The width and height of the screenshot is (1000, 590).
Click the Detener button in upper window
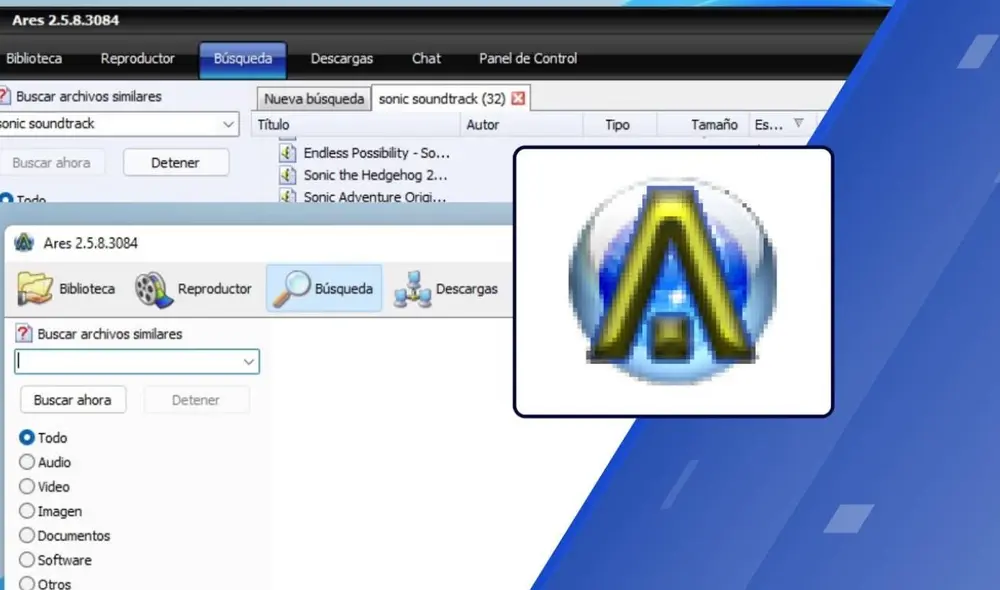[x=175, y=162]
